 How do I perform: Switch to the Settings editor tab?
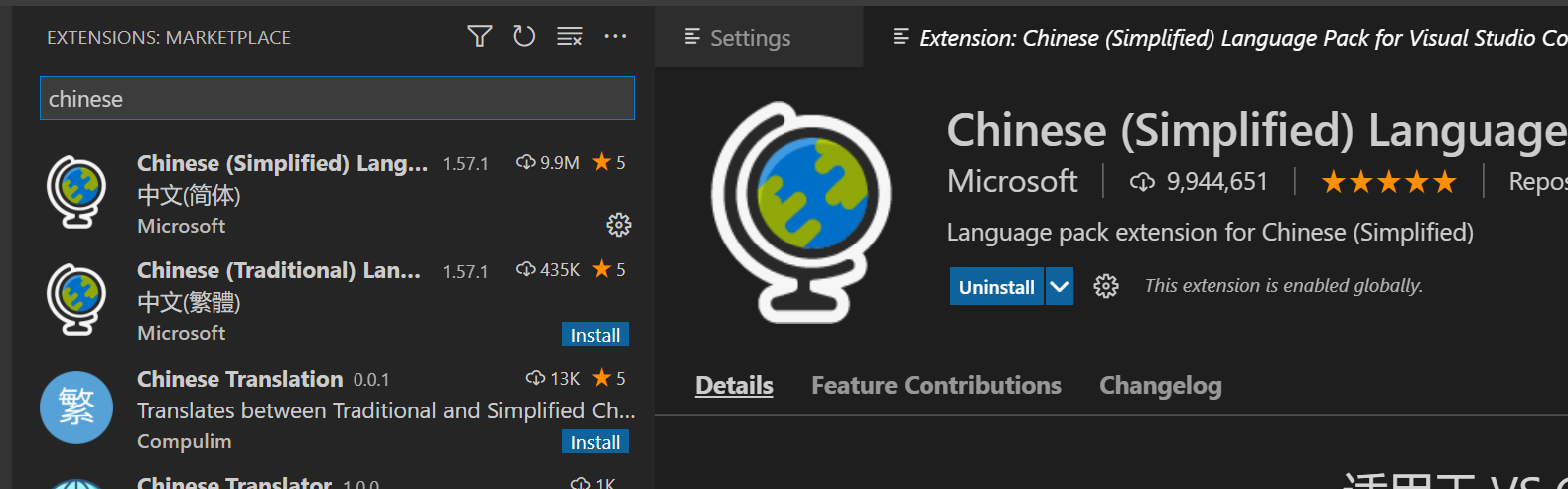click(x=759, y=38)
